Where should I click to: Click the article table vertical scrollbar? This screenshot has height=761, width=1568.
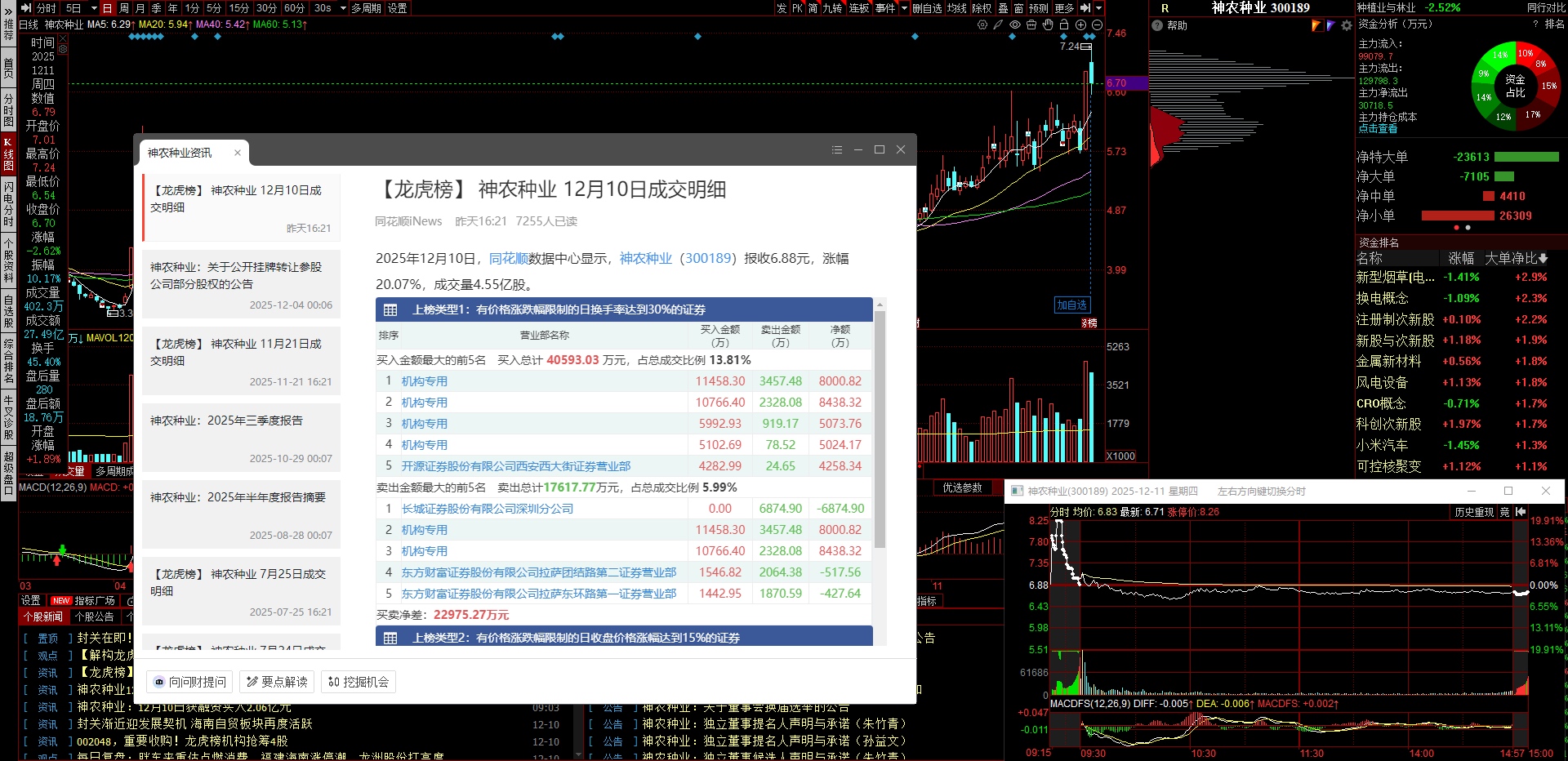[880, 428]
